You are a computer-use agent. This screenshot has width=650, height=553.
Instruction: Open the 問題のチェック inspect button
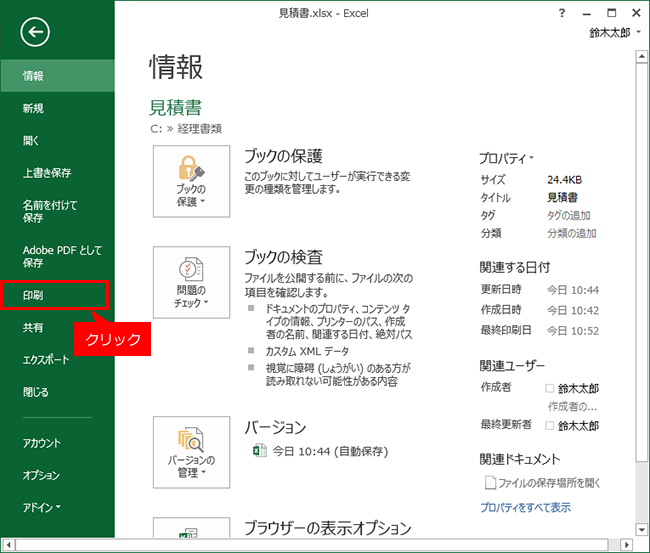pyautogui.click(x=191, y=282)
